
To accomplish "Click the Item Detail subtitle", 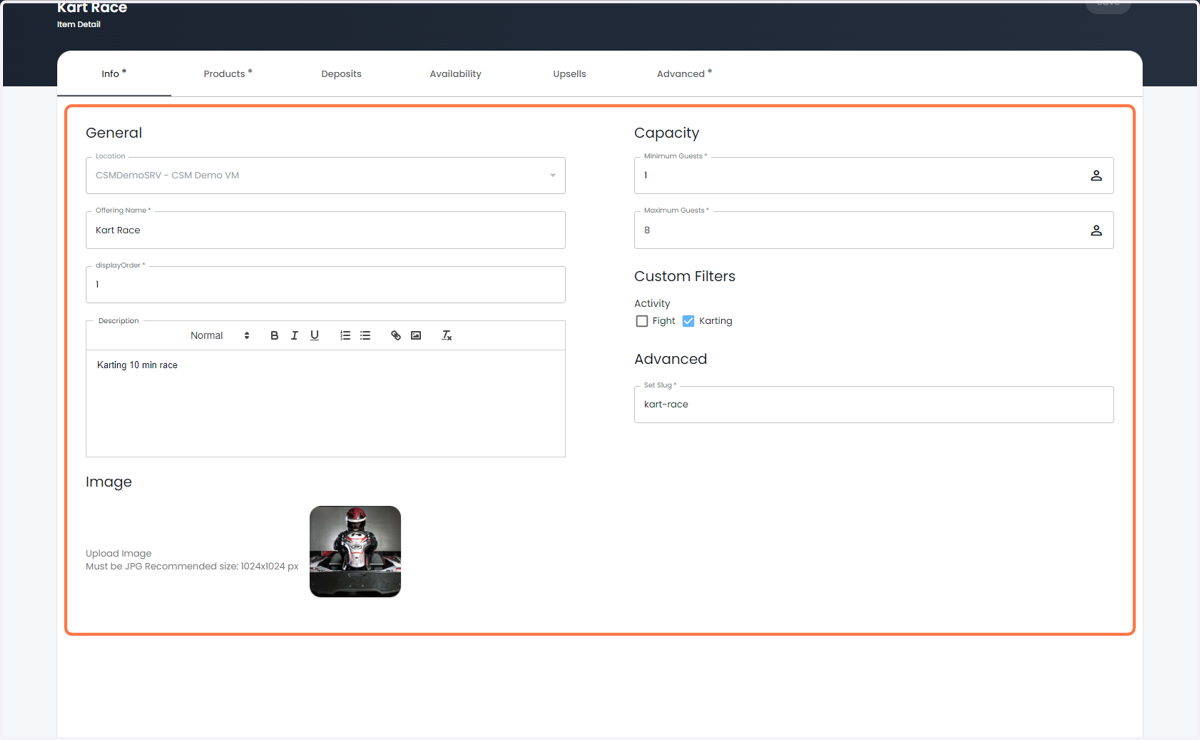I will [79, 25].
